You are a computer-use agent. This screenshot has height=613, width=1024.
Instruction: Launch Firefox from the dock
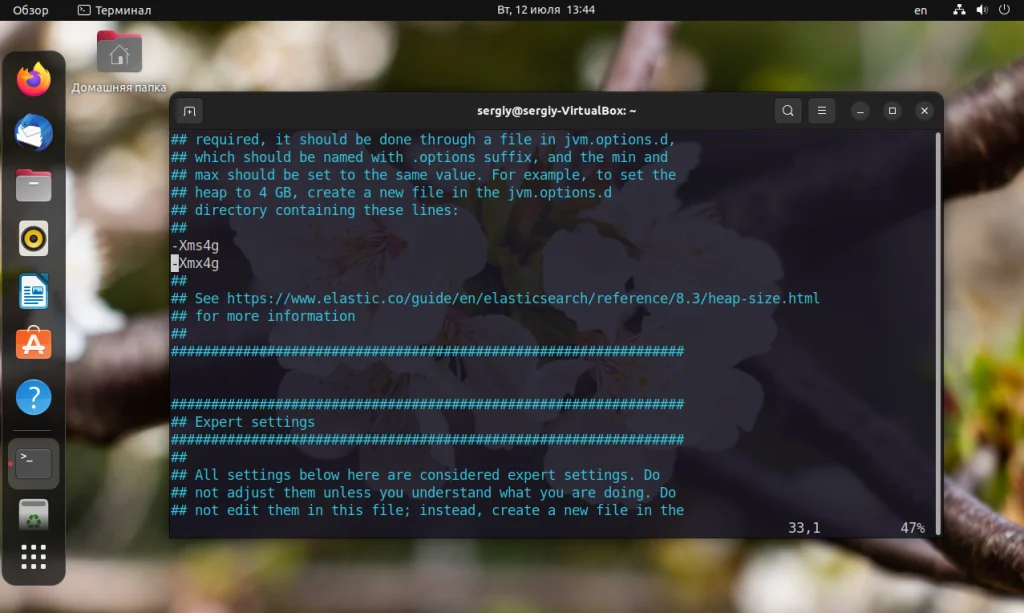[x=33, y=80]
